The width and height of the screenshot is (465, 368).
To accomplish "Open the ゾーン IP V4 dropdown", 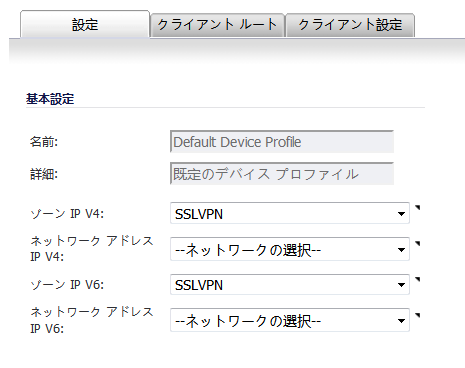I will pos(290,213).
